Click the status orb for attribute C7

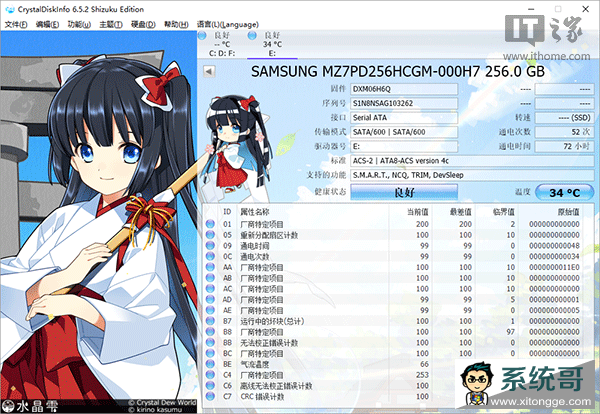pyautogui.click(x=210, y=396)
